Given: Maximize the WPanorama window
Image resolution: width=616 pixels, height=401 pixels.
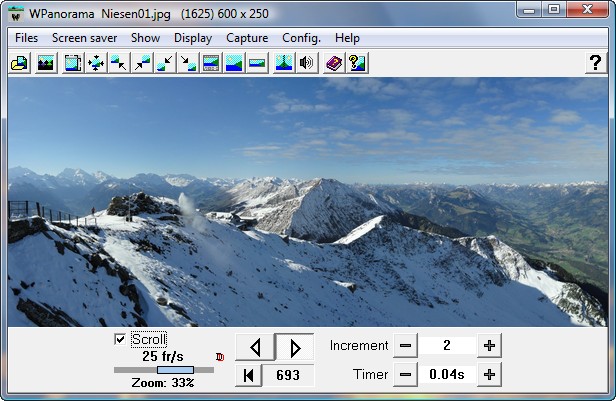Looking at the screenshot, I should click(554, 10).
